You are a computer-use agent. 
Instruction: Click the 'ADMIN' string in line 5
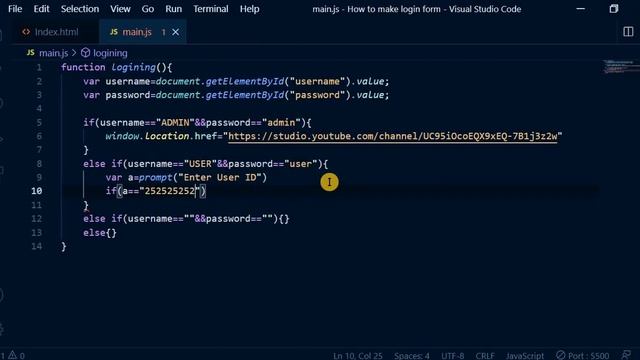coord(176,122)
